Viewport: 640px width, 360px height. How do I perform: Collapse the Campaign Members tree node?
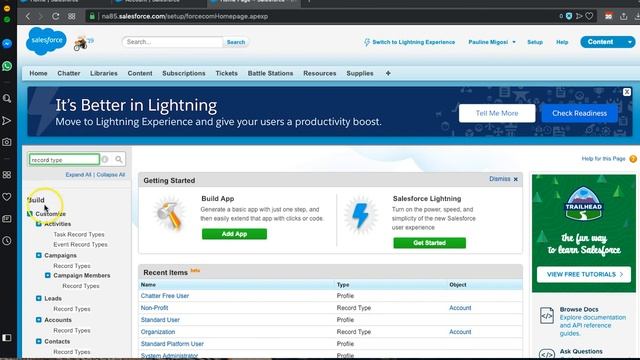pos(48,276)
